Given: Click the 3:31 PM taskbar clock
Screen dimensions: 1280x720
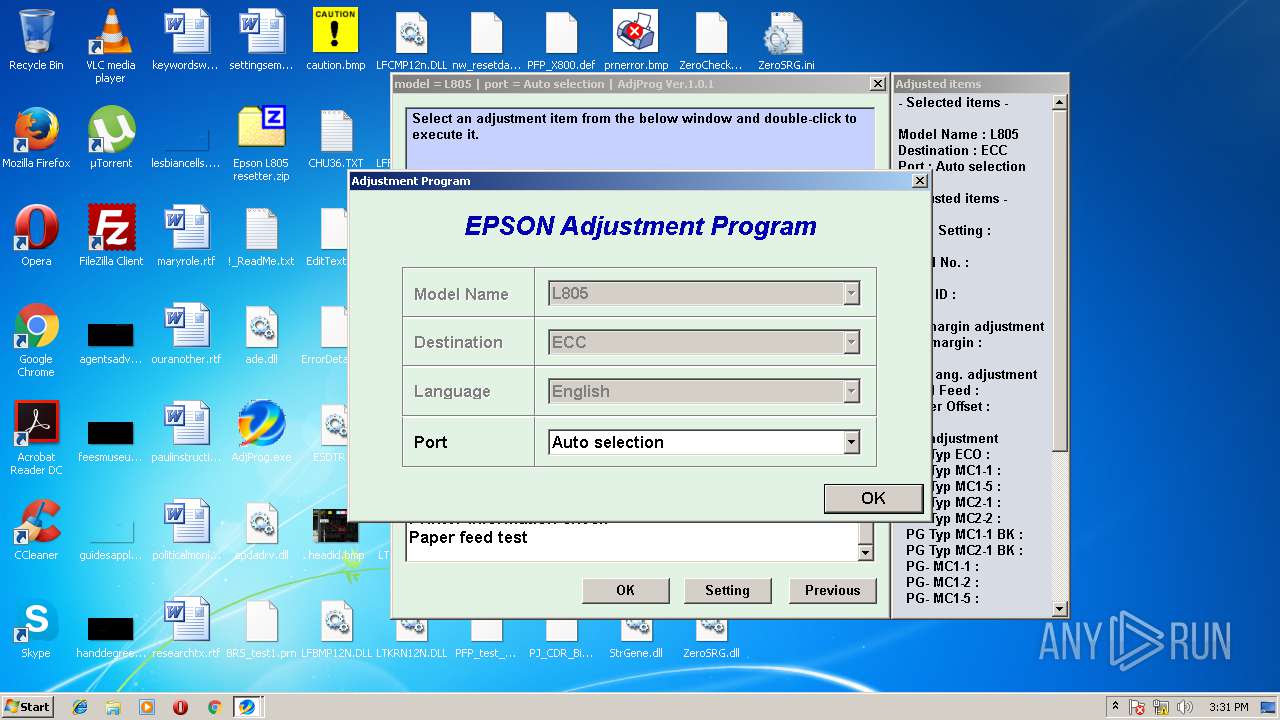Looking at the screenshot, I should (x=1228, y=707).
